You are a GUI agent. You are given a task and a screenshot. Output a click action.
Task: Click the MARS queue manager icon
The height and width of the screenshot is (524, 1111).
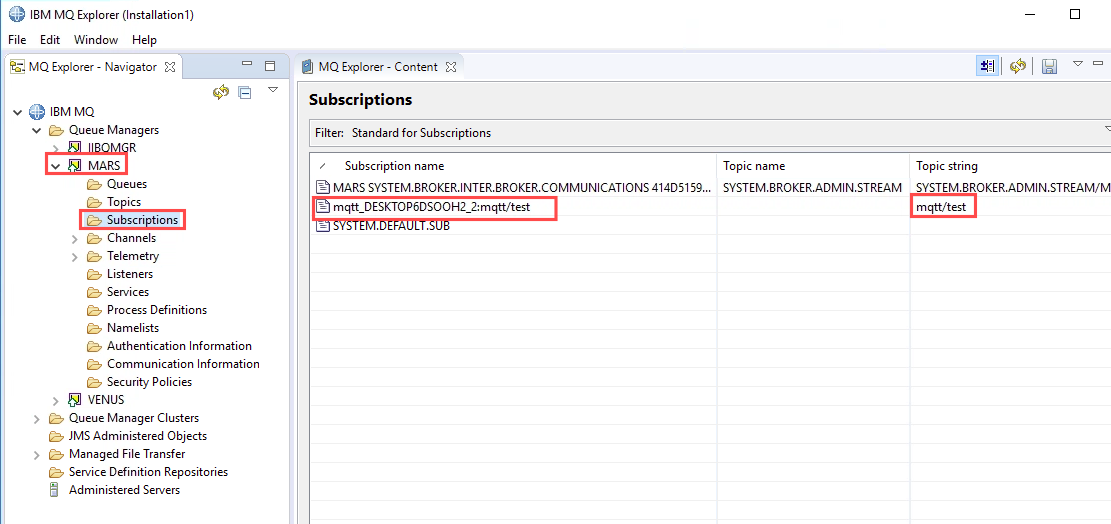click(x=75, y=166)
